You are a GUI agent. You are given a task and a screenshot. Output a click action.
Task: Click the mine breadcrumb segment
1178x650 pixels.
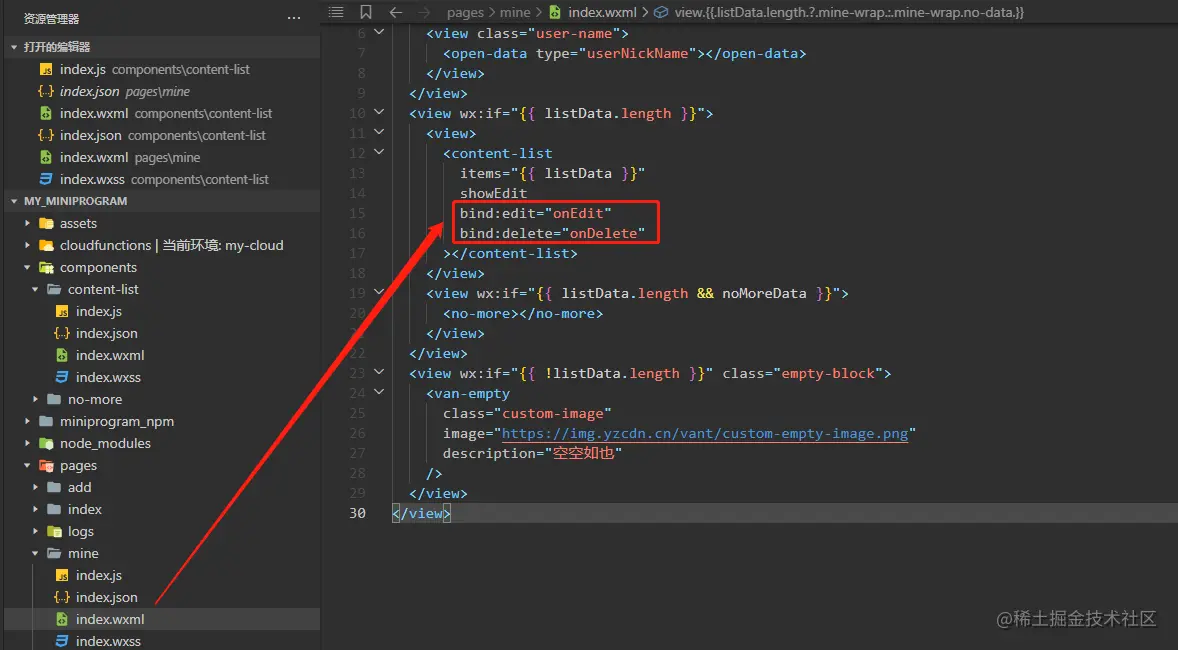point(515,12)
